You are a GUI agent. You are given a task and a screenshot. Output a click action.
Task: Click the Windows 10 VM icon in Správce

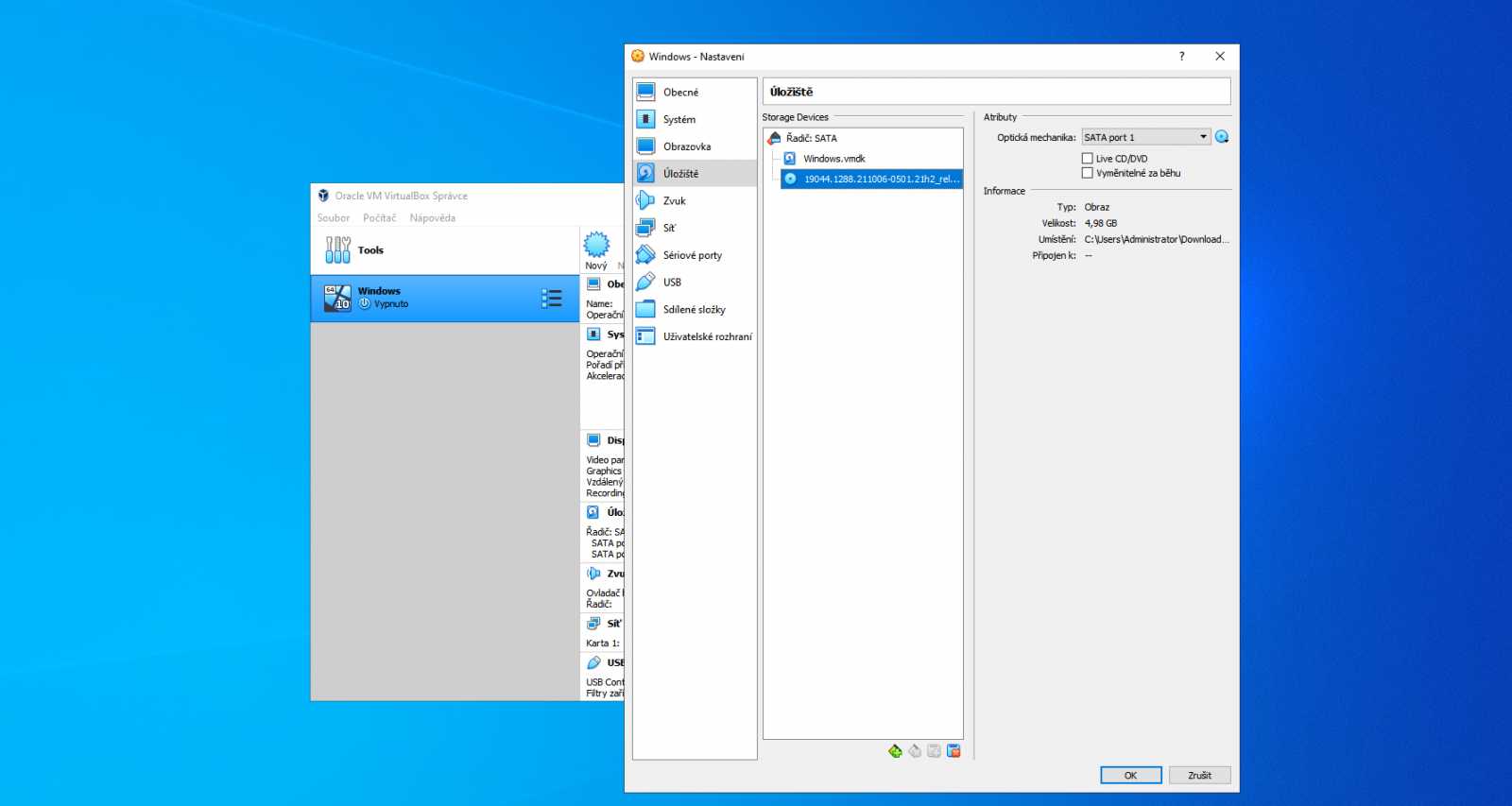pos(337,298)
